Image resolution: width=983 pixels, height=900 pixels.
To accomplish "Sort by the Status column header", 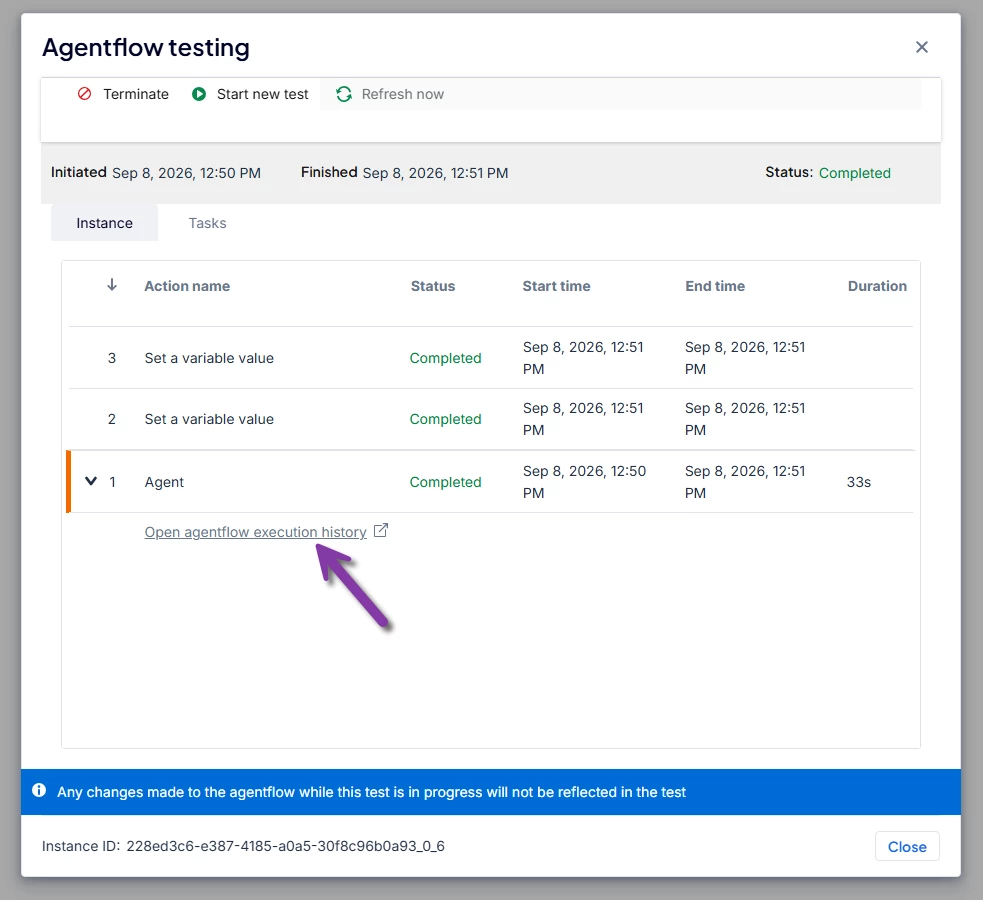I will click(x=433, y=286).
